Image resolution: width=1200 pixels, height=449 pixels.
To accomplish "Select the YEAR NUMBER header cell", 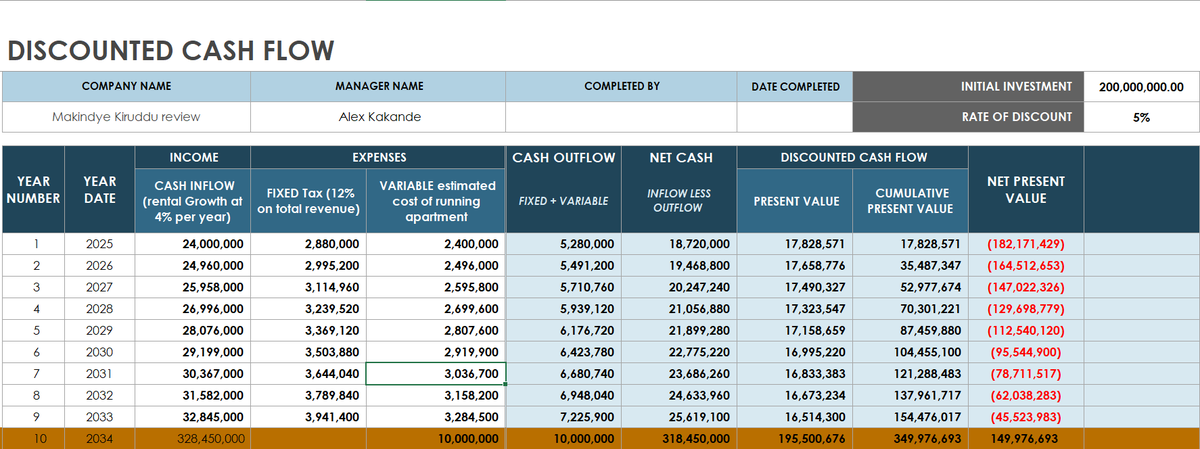I will (x=34, y=190).
